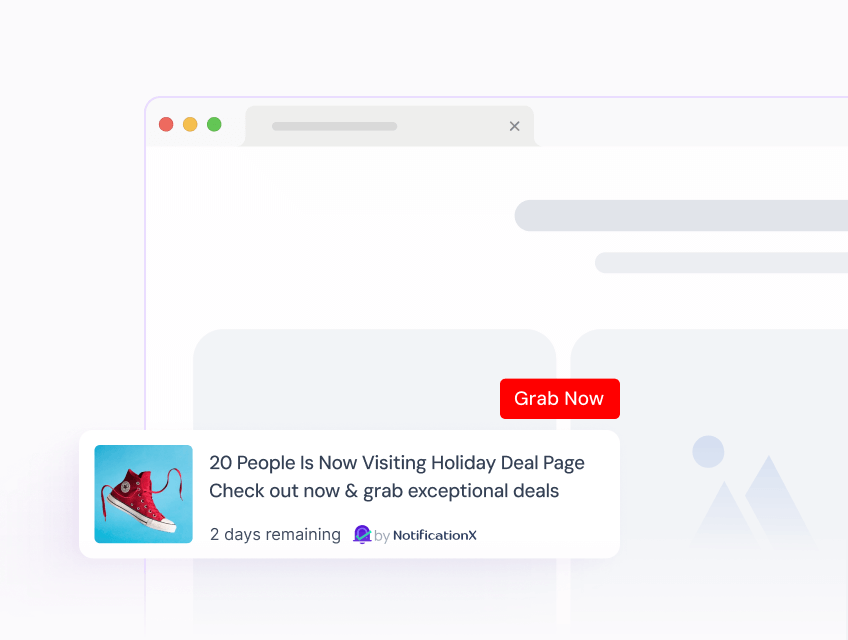Click the large gray heading placeholder bar
The width and height of the screenshot is (848, 640).
tap(681, 215)
